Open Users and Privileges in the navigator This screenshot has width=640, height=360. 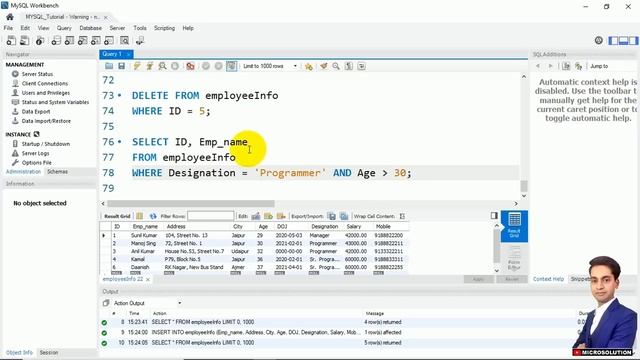click(46, 93)
